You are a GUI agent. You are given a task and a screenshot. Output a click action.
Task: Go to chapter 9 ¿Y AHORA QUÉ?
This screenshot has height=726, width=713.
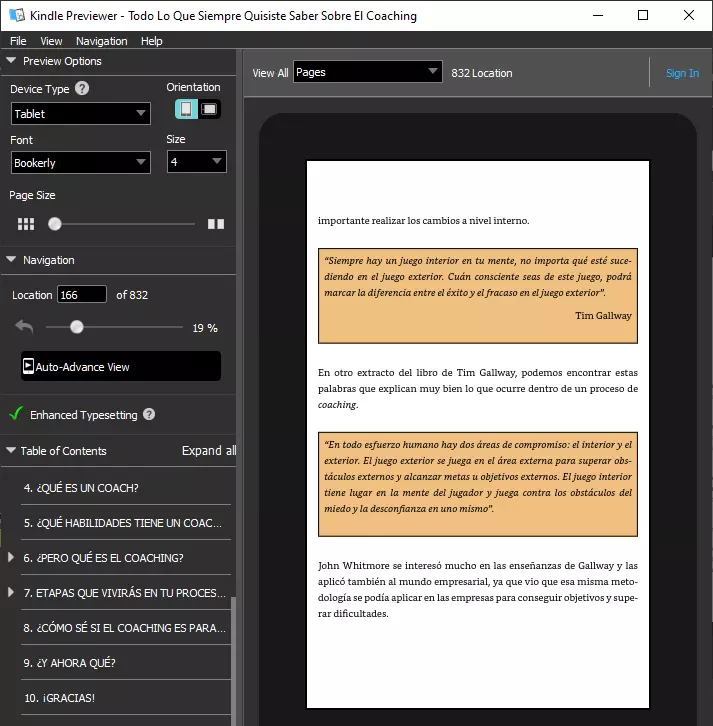[125, 663]
